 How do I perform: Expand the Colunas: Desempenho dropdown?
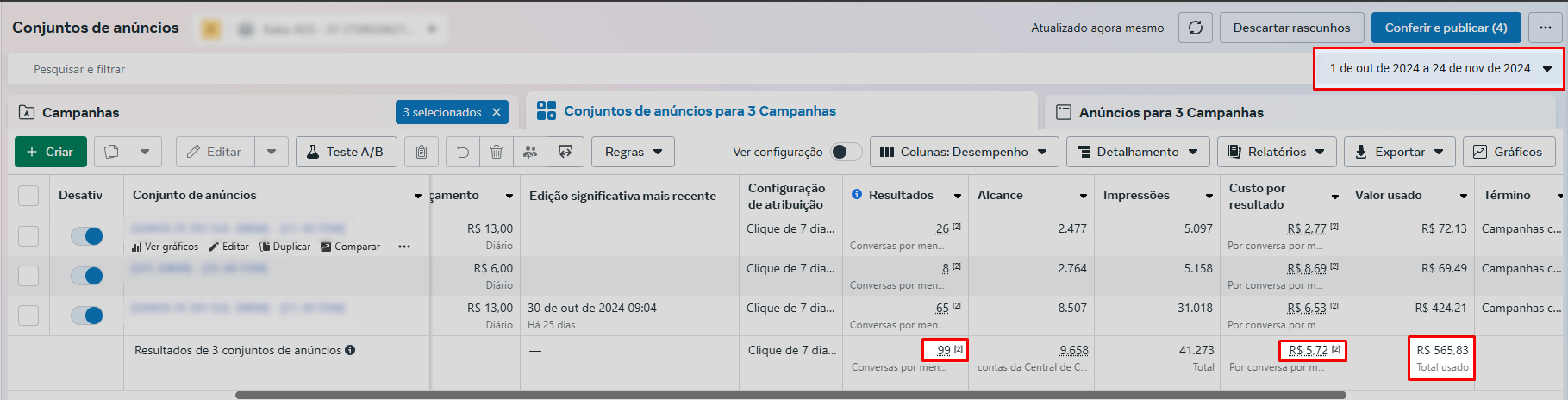pyautogui.click(x=963, y=152)
